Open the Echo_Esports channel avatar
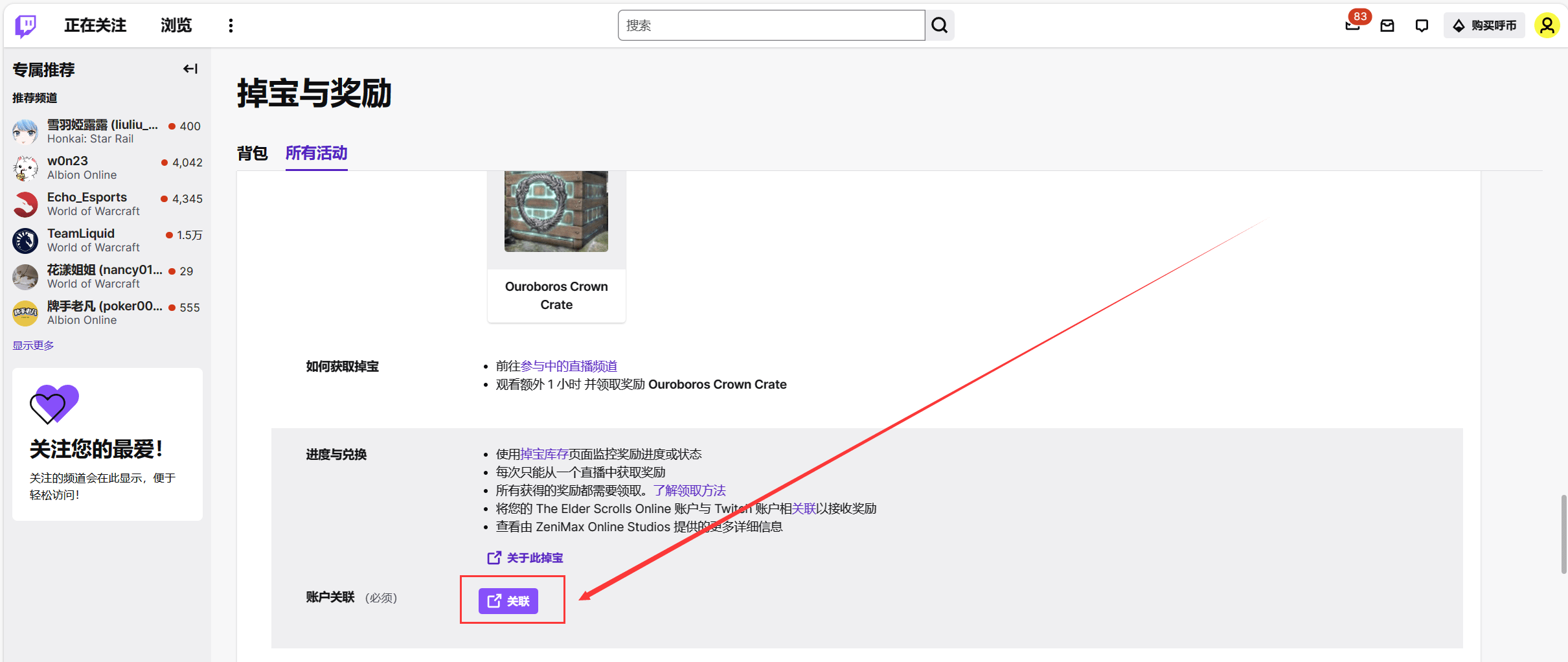The height and width of the screenshot is (662, 1568). (x=25, y=204)
